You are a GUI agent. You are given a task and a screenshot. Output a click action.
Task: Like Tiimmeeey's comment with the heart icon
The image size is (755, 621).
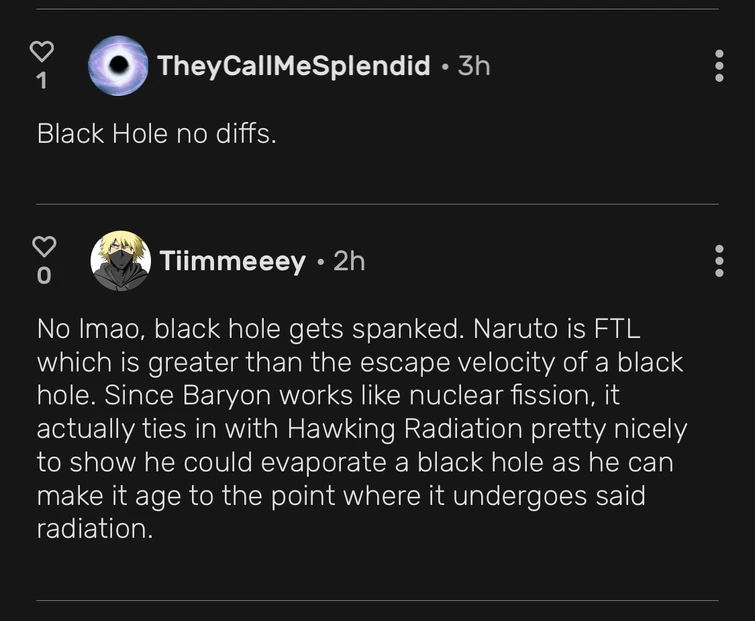(x=41, y=245)
